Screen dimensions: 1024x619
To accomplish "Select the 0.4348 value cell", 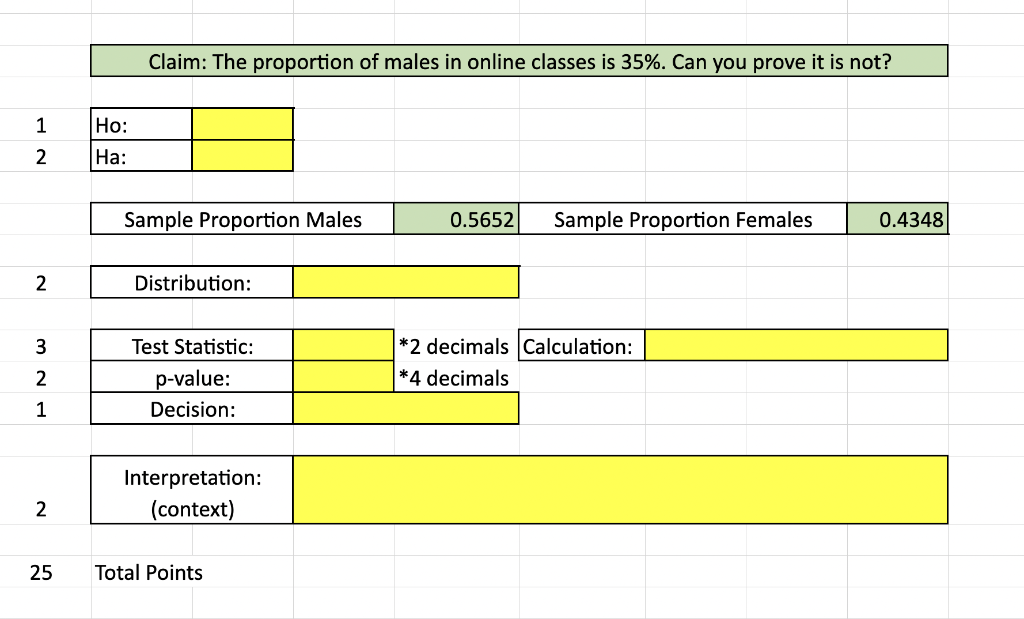I will tap(897, 219).
